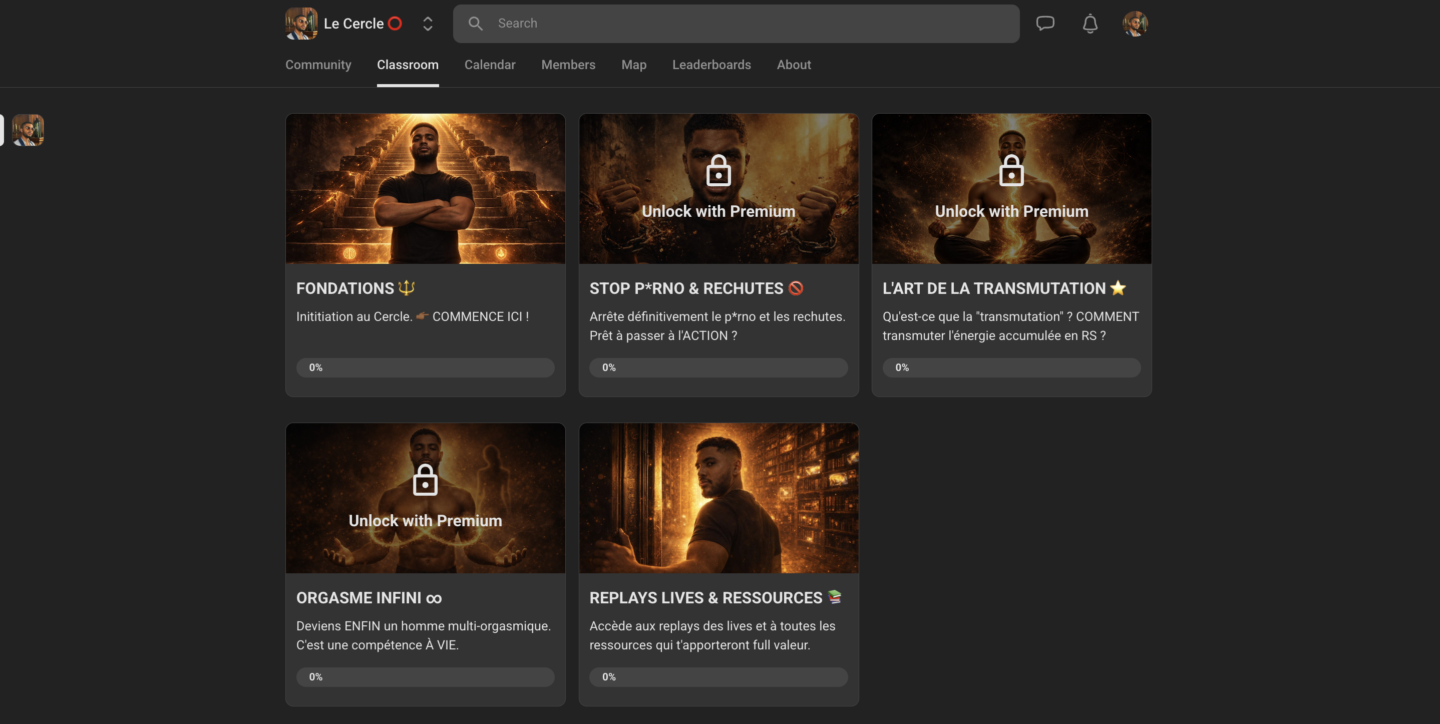Viewport: 1440px width, 724px height.
Task: Go to the Members tab
Action: [x=568, y=65]
